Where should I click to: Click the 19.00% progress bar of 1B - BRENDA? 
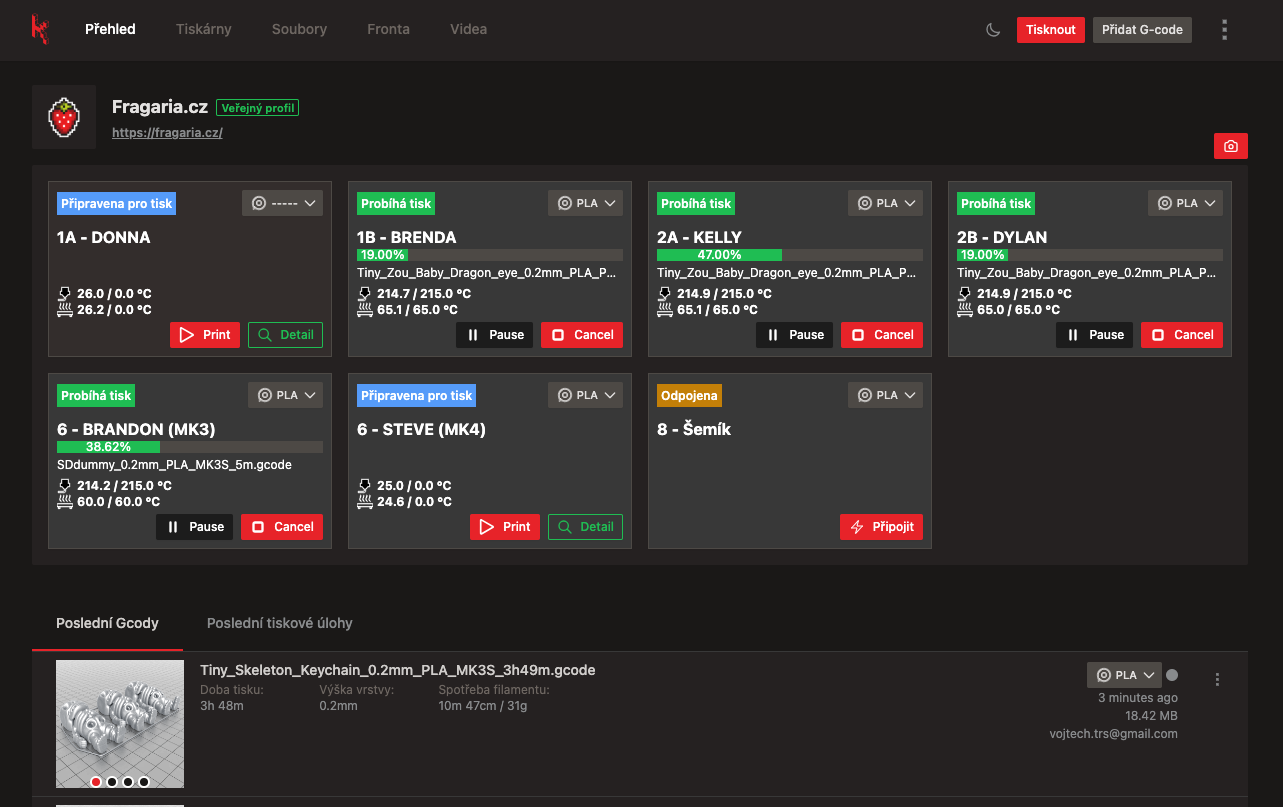490,255
